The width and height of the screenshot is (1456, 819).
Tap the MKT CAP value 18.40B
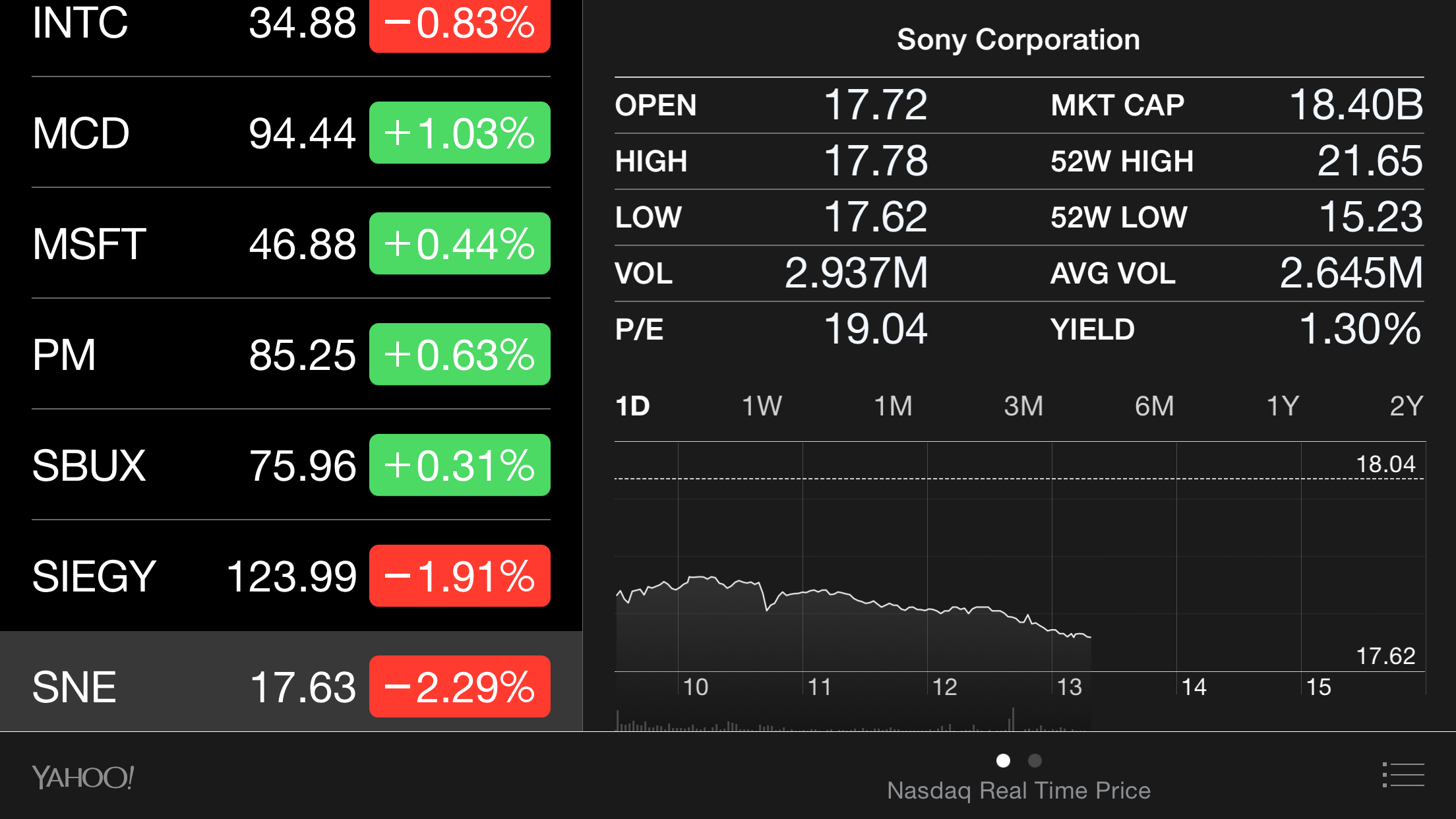pos(1356,105)
